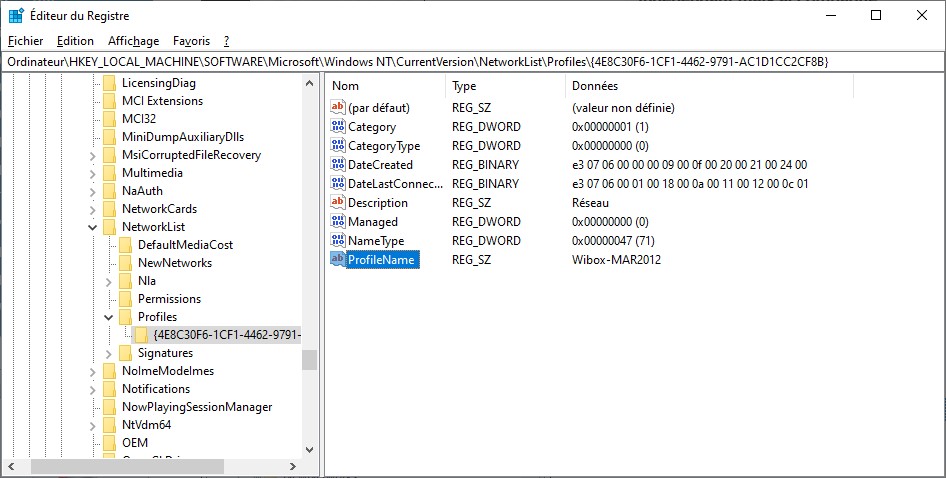The image size is (946, 478).
Task: Click the Description string value icon
Action: [x=338, y=203]
